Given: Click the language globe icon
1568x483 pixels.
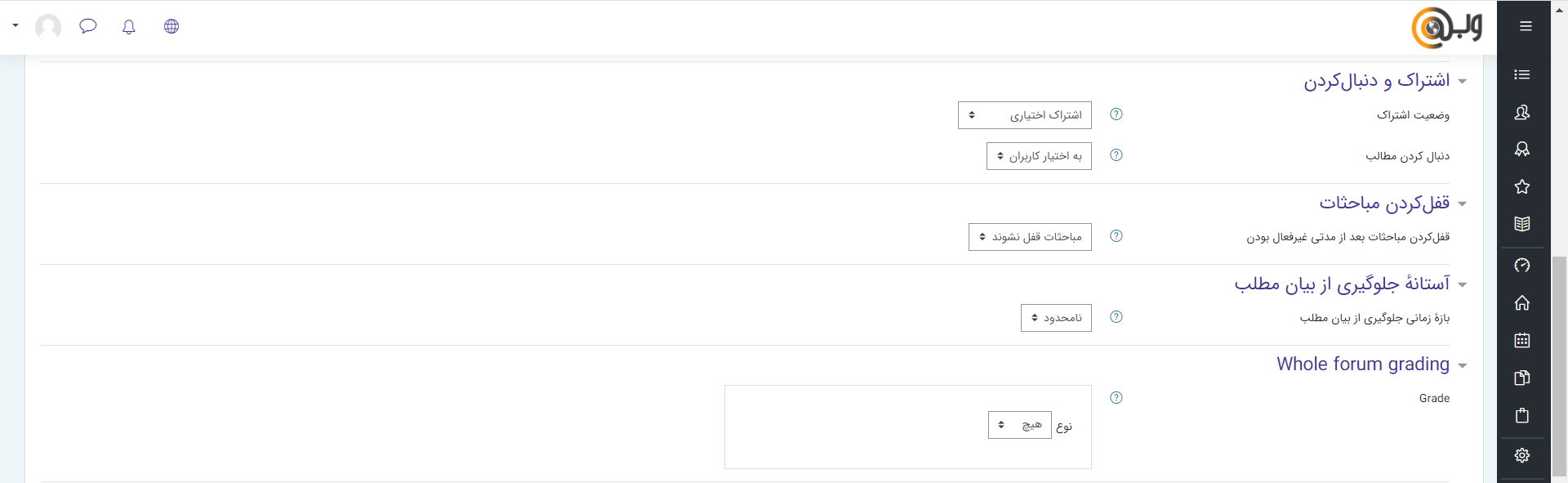Looking at the screenshot, I should click(171, 26).
